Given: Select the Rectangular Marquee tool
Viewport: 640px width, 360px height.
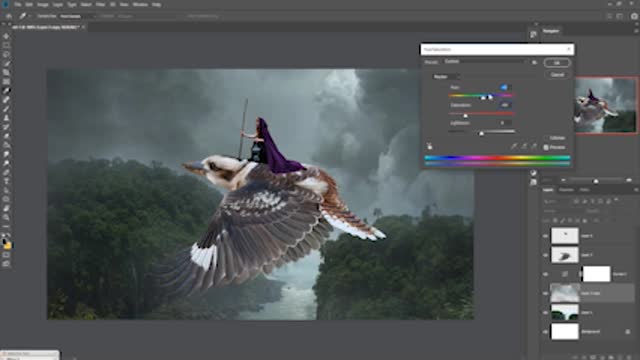Looking at the screenshot, I should tap(6, 46).
